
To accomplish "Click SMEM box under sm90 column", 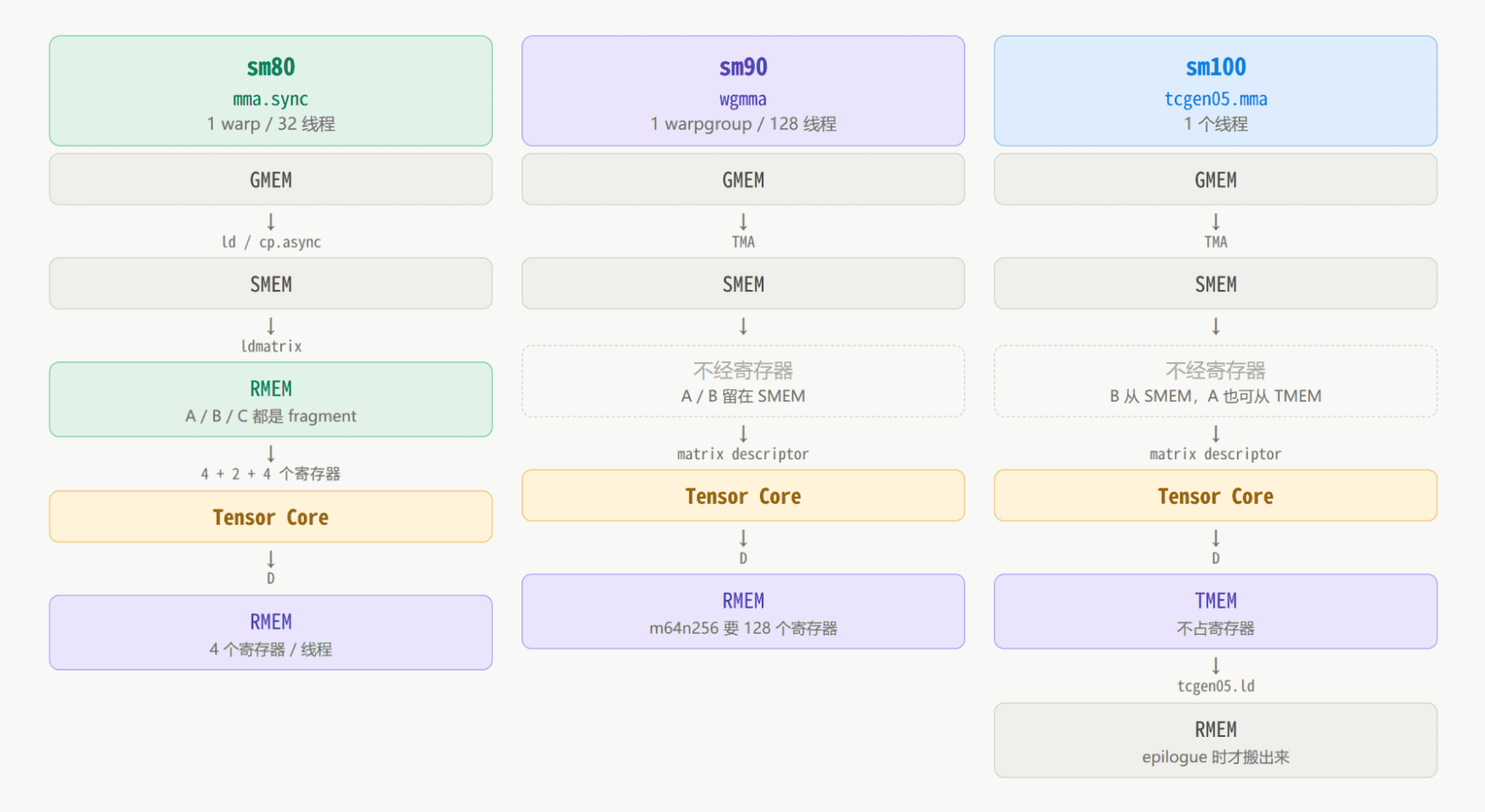I will tap(743, 284).
